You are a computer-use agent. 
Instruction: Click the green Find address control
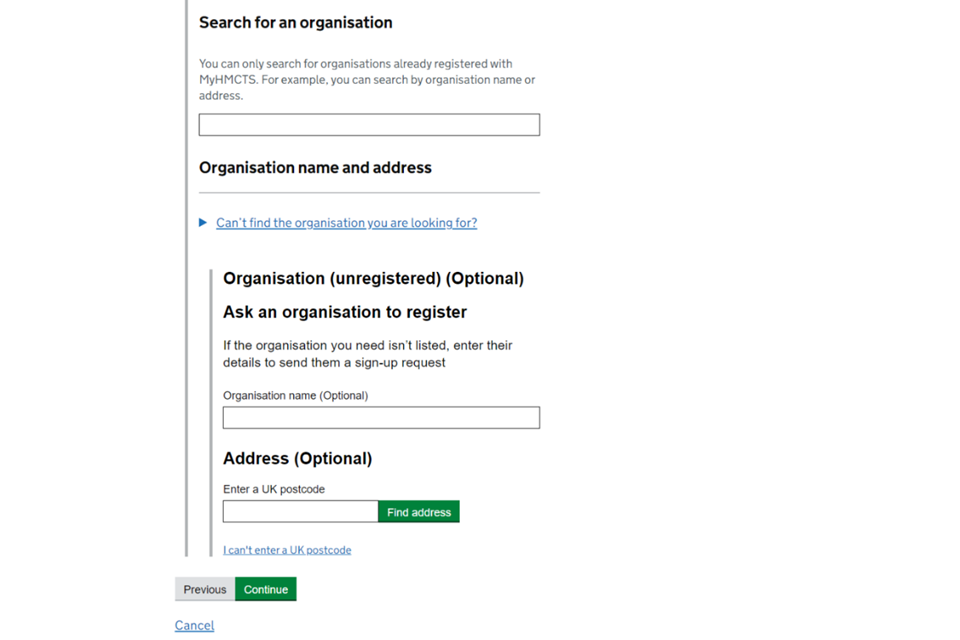point(419,511)
